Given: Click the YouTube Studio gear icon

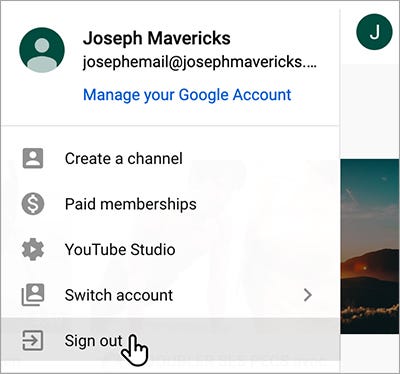Looking at the screenshot, I should (33, 249).
